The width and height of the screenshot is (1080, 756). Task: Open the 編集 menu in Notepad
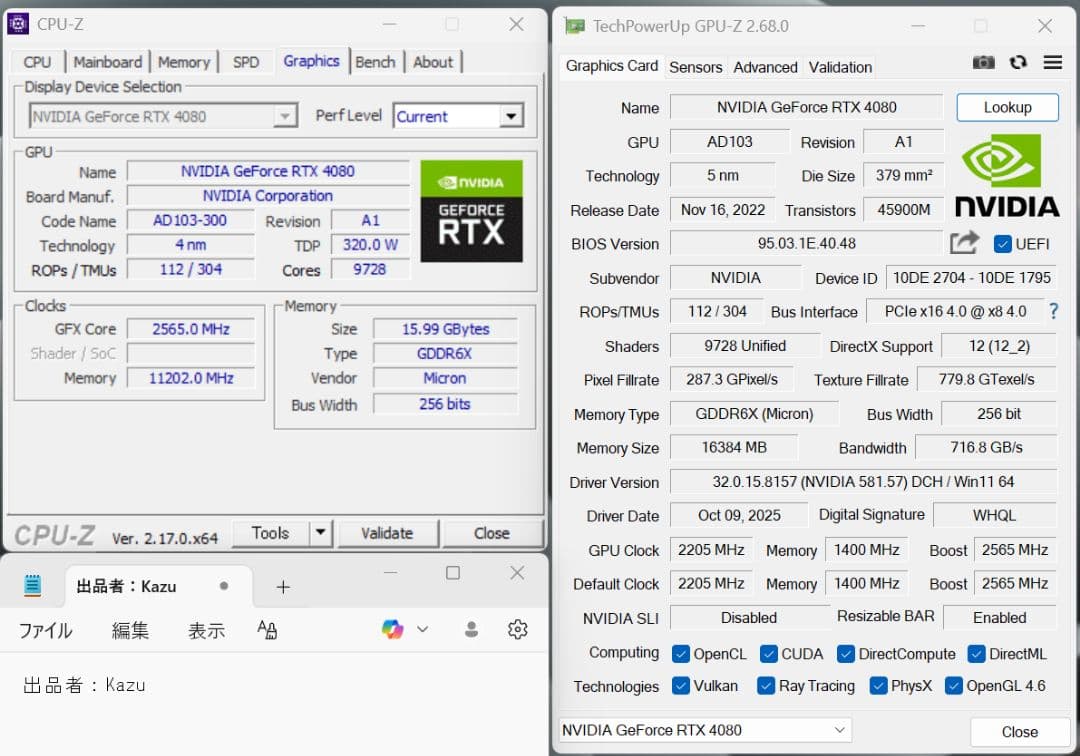[x=129, y=630]
